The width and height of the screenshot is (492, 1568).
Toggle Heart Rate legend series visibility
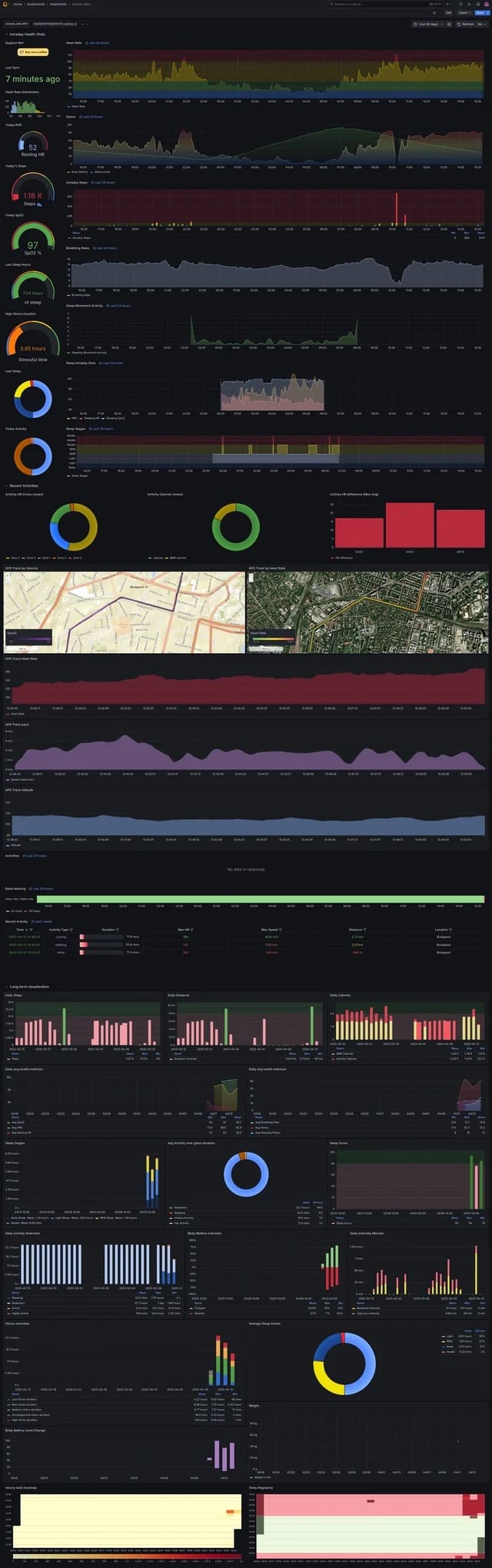pyautogui.click(x=78, y=106)
